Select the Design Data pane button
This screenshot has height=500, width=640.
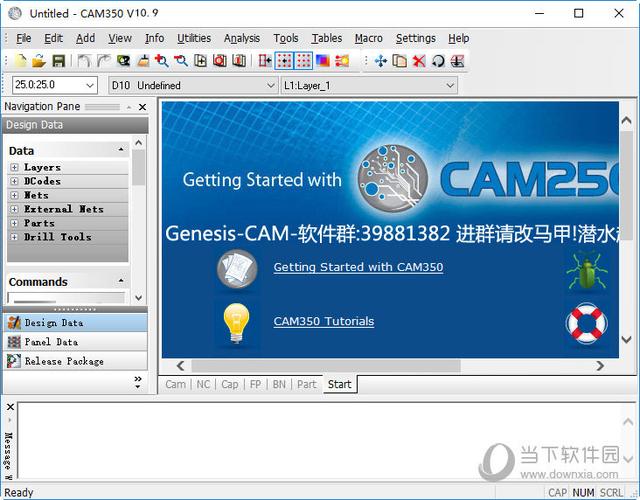[76, 322]
